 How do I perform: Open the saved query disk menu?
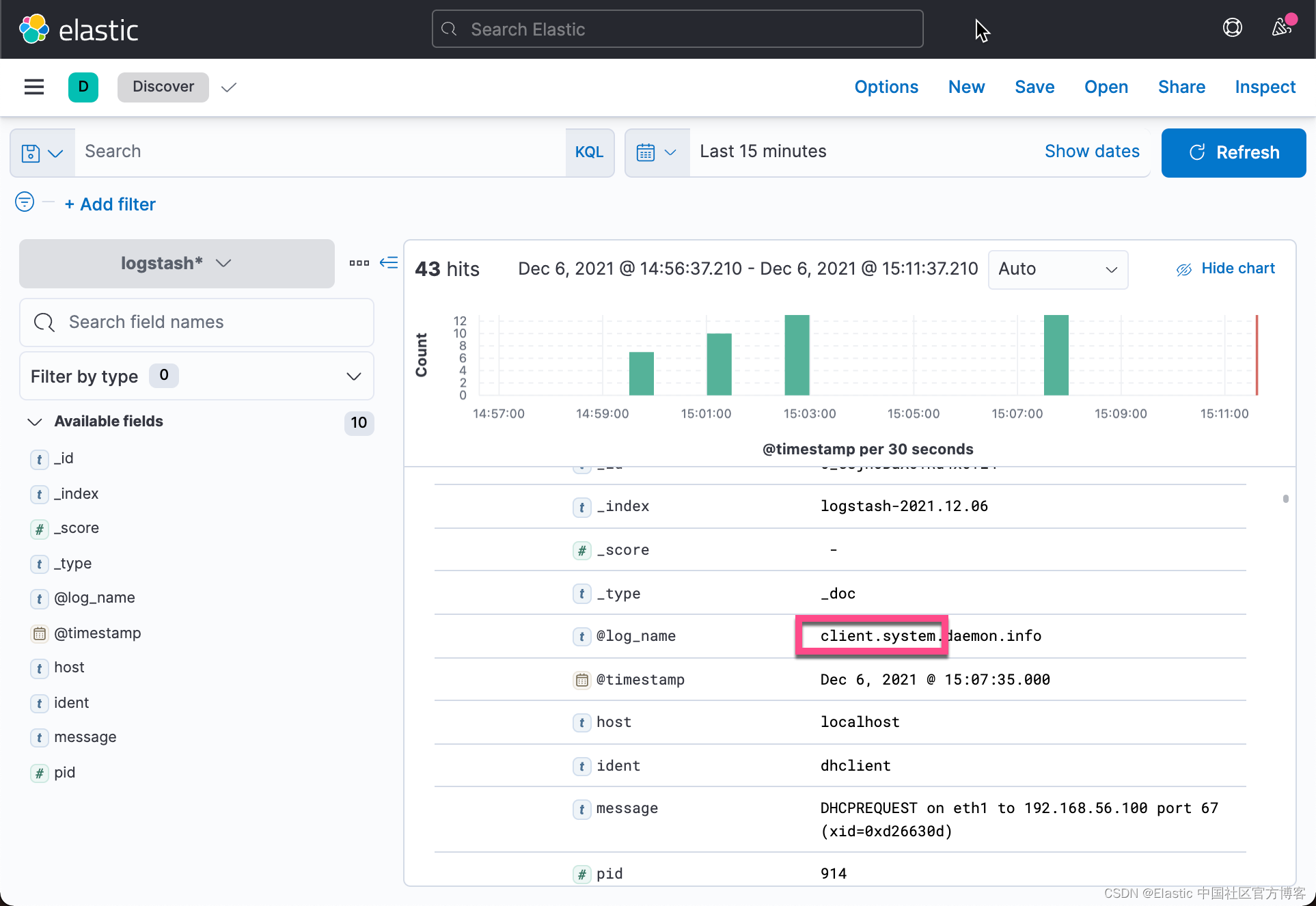tap(42, 152)
